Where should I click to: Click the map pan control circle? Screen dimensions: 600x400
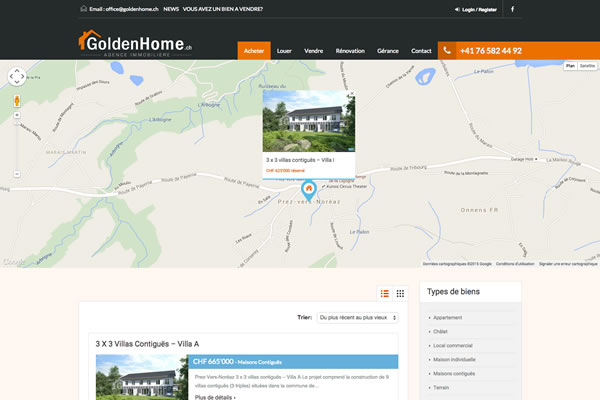[17, 77]
